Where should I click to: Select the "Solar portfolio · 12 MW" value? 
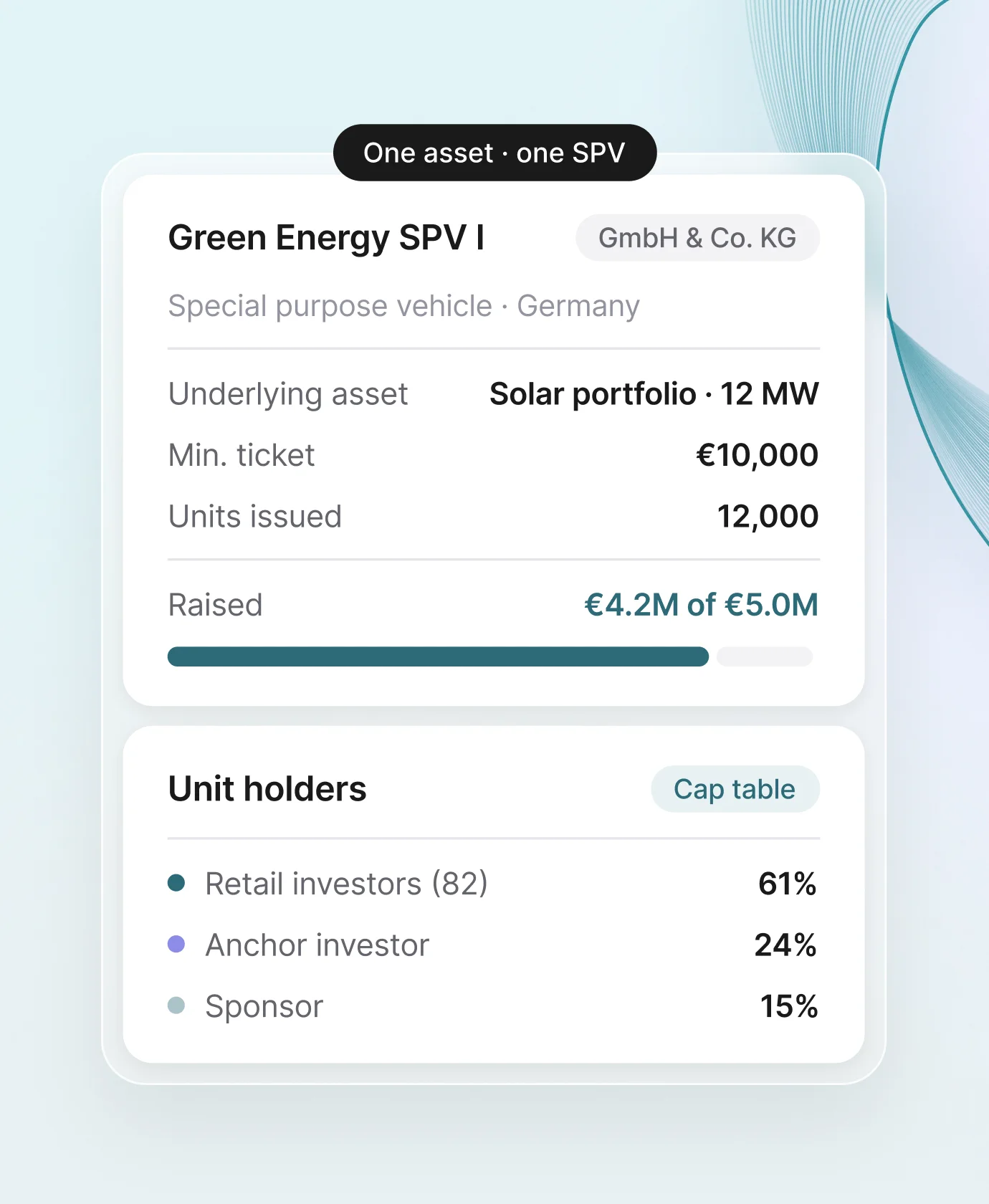coord(654,394)
